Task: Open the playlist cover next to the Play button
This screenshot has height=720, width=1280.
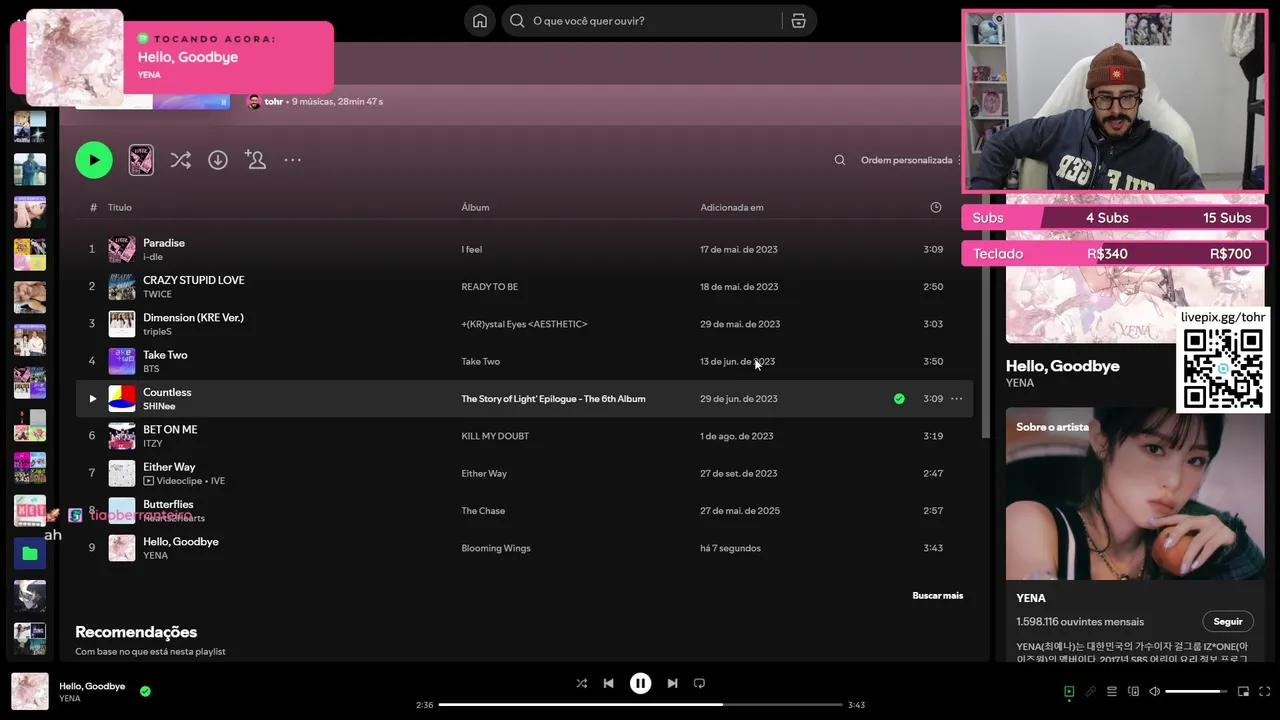Action: (x=141, y=160)
